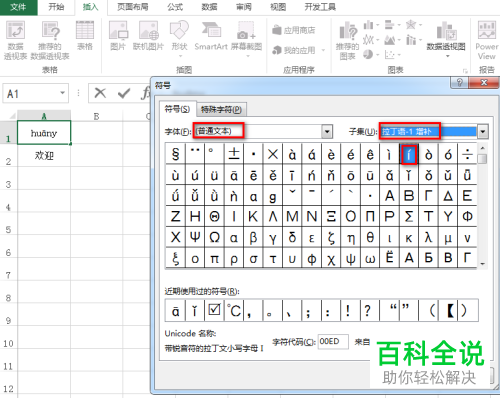Open the App Store (应用商店)
Screen dimensions: 500x398
pyautogui.click(x=294, y=30)
